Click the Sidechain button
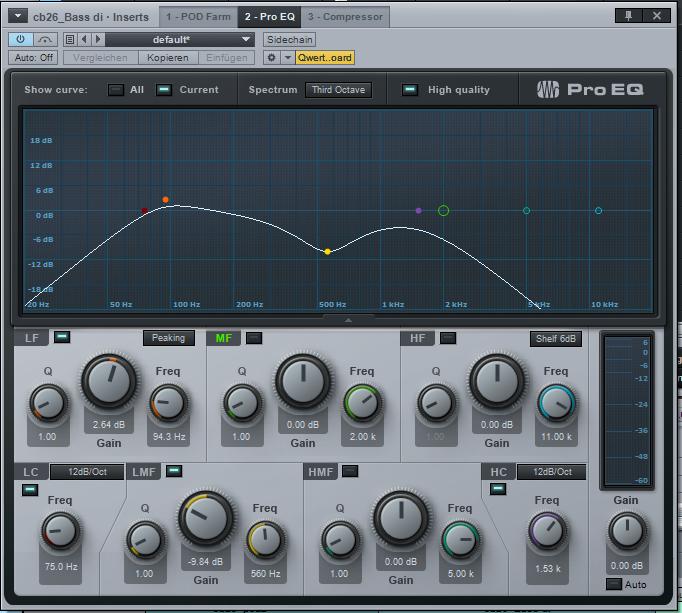 (x=290, y=40)
